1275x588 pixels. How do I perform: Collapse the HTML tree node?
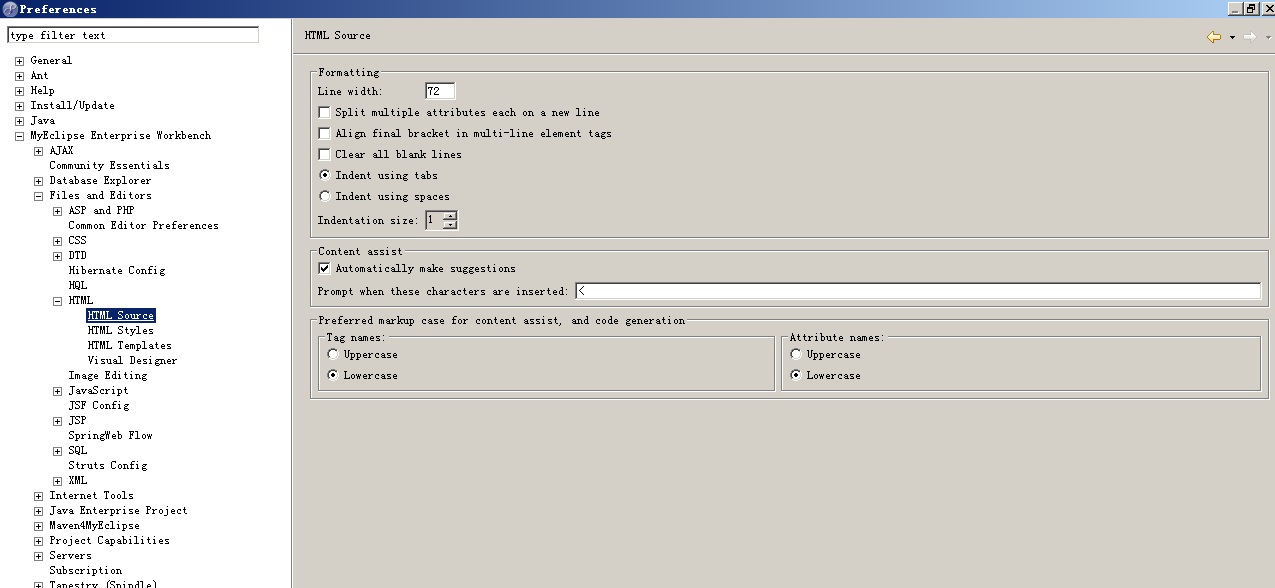click(x=58, y=301)
